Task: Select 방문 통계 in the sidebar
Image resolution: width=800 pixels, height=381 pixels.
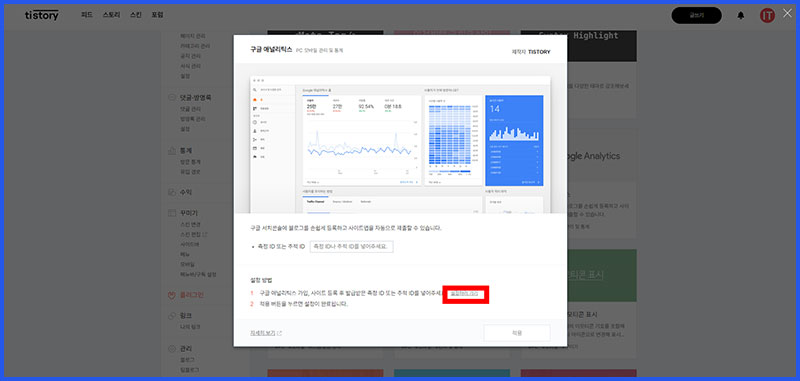Action: (x=190, y=162)
